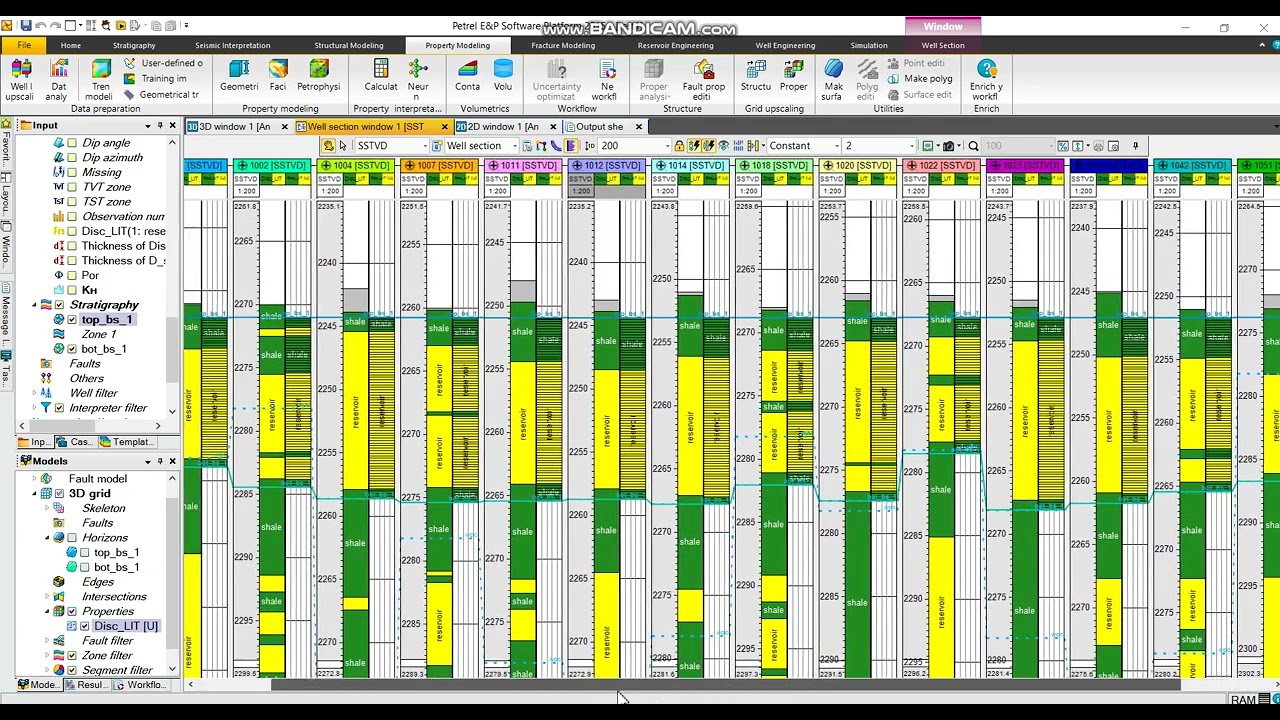The height and width of the screenshot is (720, 1280).
Task: Open the Data analysis tool
Action: click(x=58, y=79)
